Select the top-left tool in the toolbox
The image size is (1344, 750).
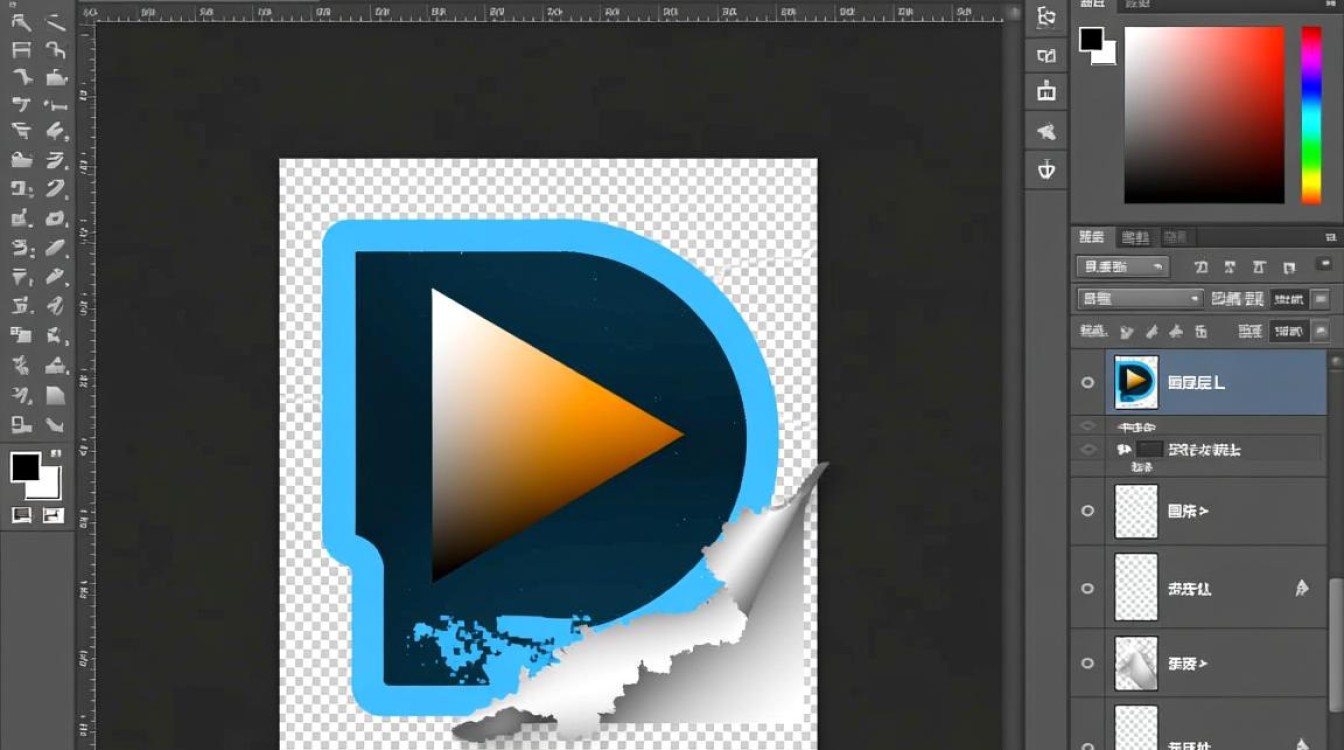click(22, 24)
